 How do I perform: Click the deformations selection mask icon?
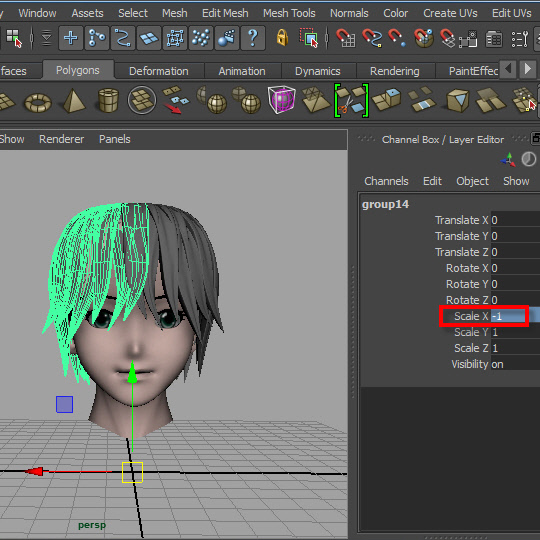pos(175,38)
